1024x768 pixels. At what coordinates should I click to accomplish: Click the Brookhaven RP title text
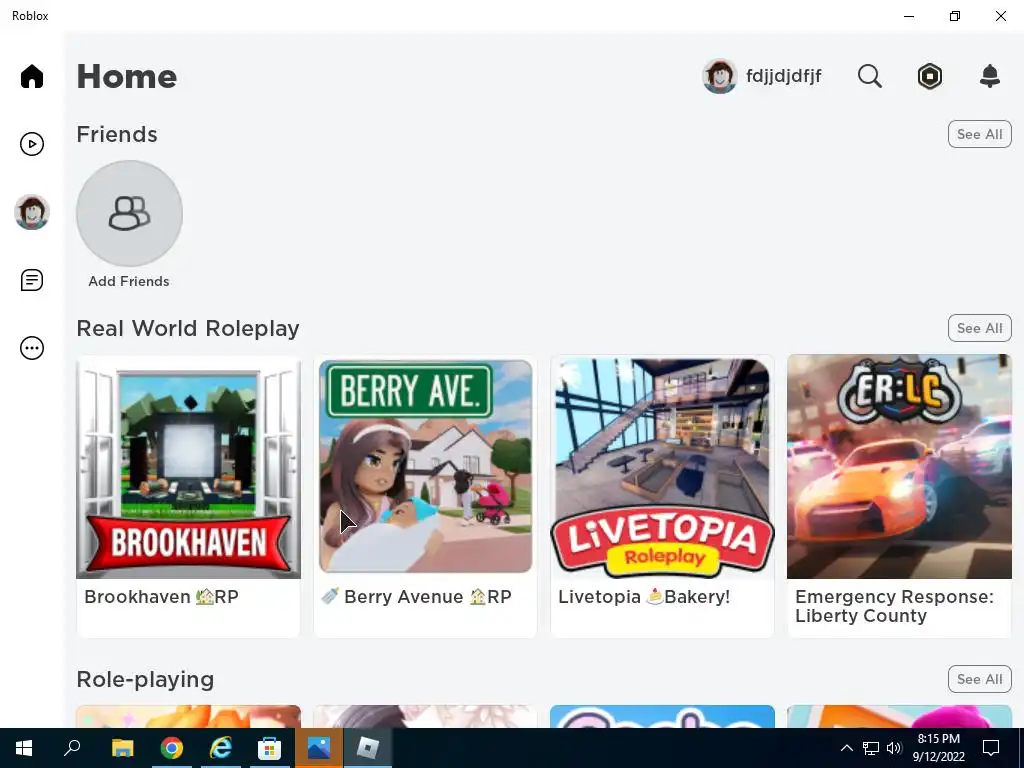coord(161,597)
